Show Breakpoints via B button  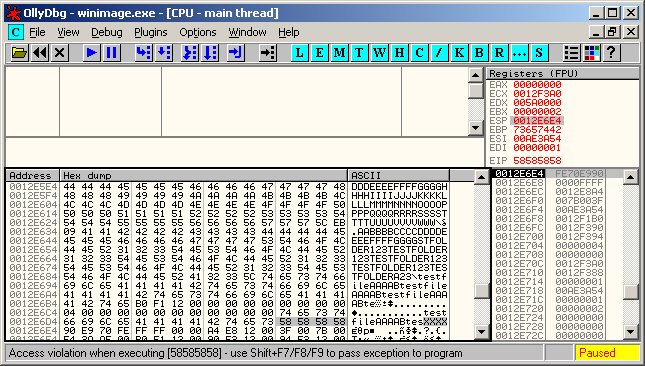tap(479, 53)
